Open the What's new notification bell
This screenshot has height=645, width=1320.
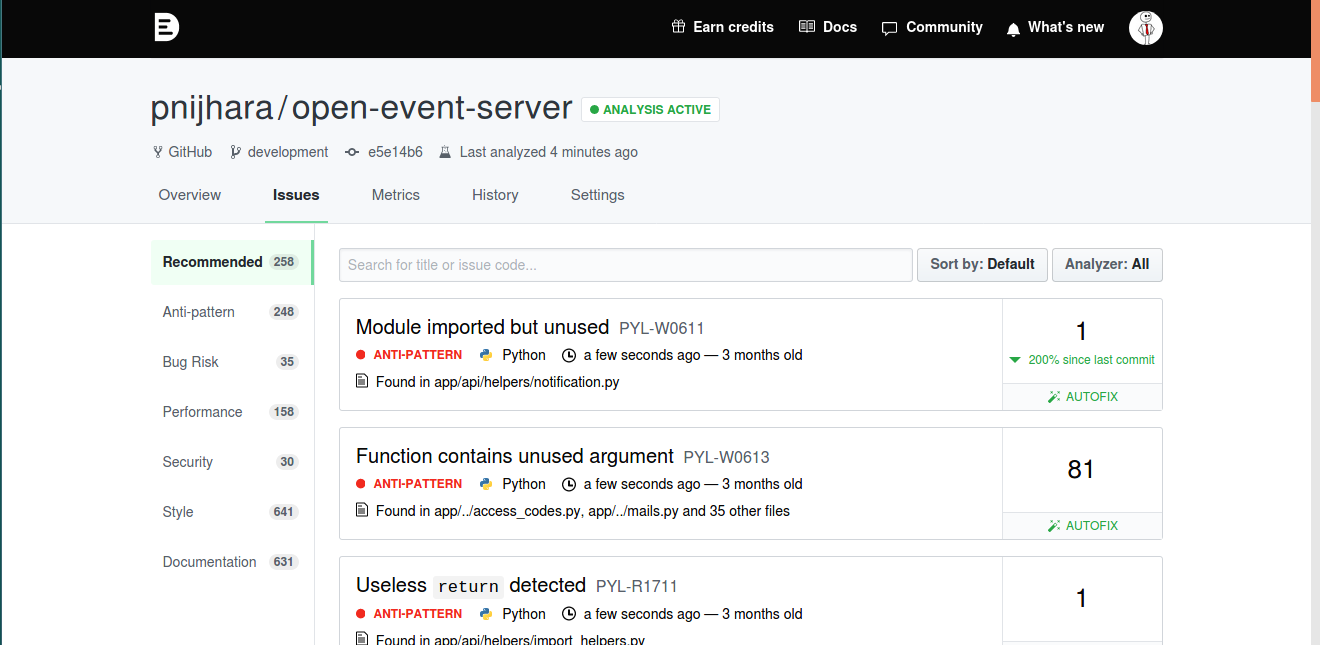point(1013,27)
